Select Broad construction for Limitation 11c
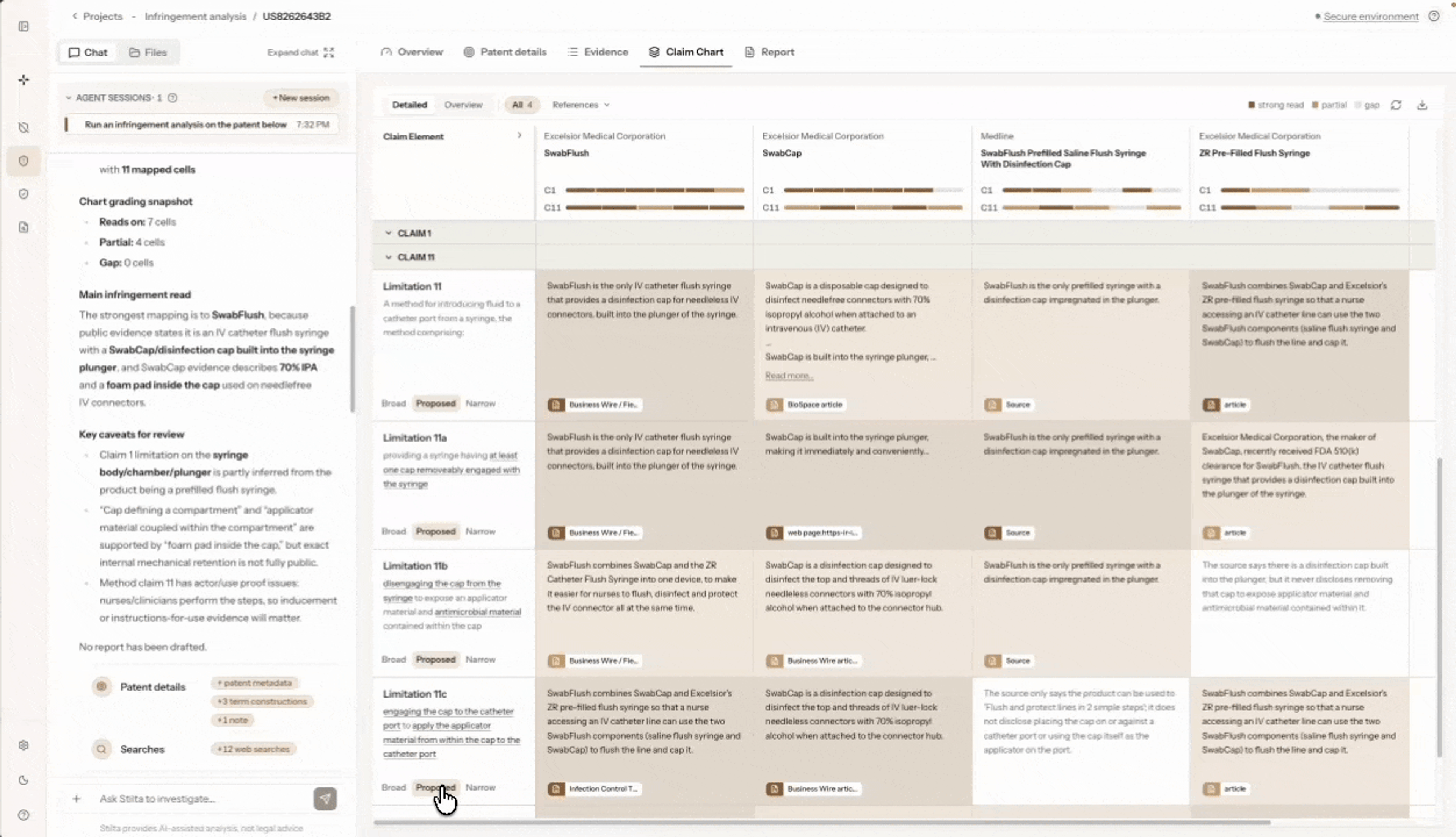This screenshot has width=1456, height=837. (x=394, y=788)
